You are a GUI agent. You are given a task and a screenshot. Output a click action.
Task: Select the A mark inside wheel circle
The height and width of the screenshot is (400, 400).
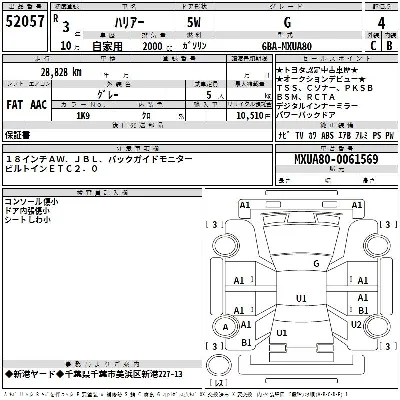point(225,327)
